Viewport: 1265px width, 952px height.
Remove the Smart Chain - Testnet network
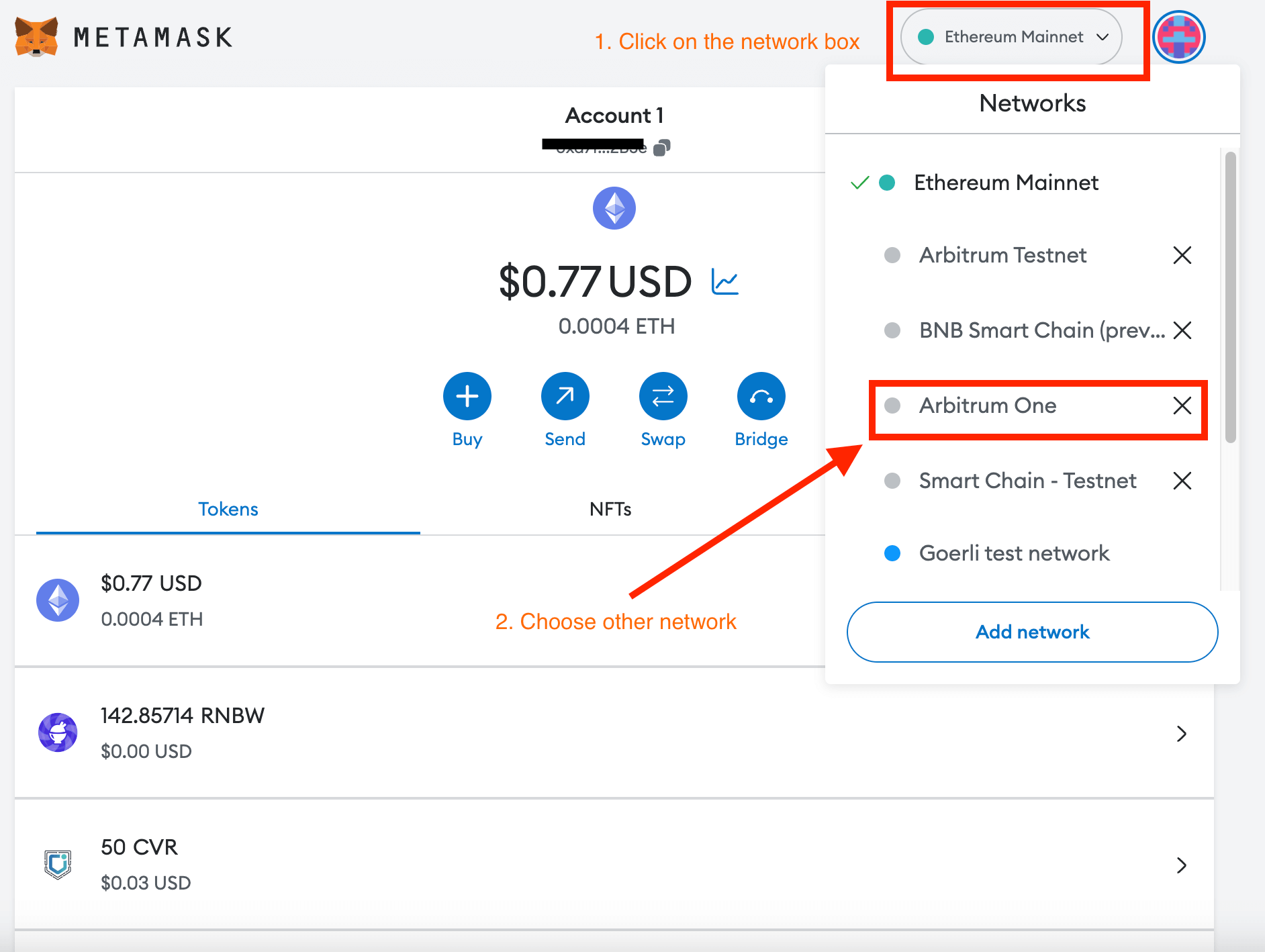pos(1182,481)
